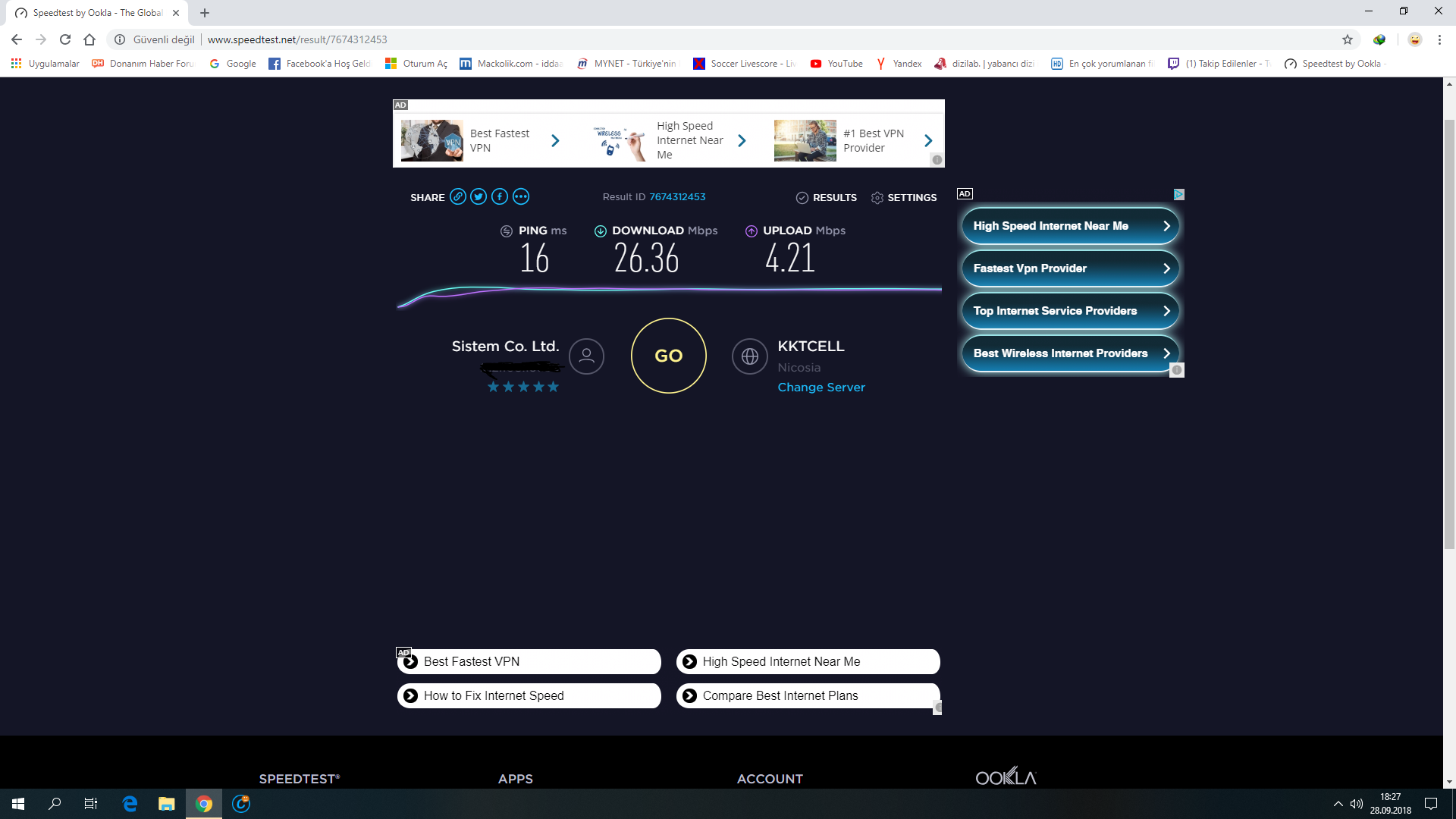Viewport: 1456px width, 819px height.
Task: Click the PING ms icon
Action: [507, 231]
